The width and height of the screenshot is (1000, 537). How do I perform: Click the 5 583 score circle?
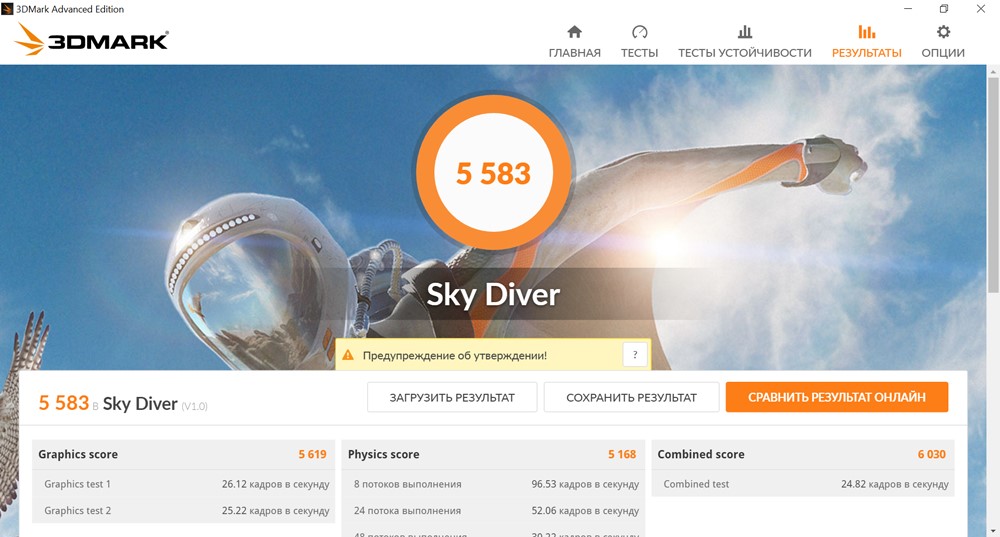[x=493, y=173]
